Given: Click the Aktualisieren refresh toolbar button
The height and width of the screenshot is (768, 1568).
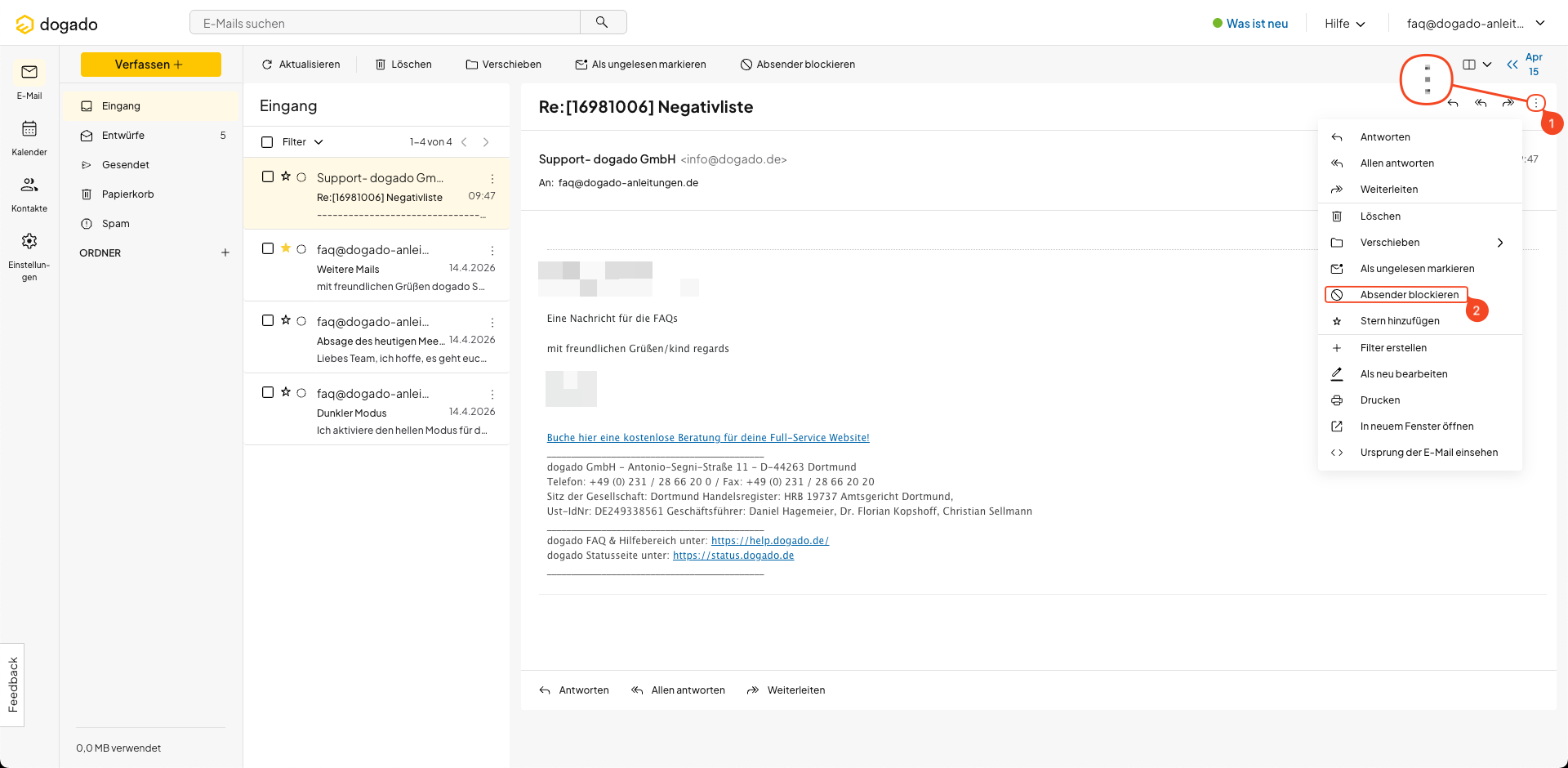Looking at the screenshot, I should coord(301,65).
